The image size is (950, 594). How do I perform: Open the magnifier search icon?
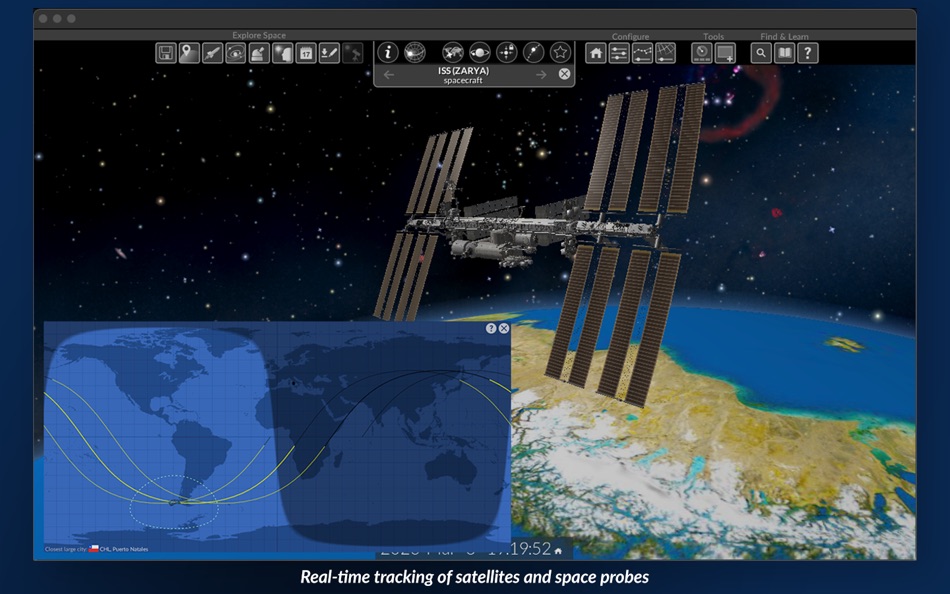point(761,53)
